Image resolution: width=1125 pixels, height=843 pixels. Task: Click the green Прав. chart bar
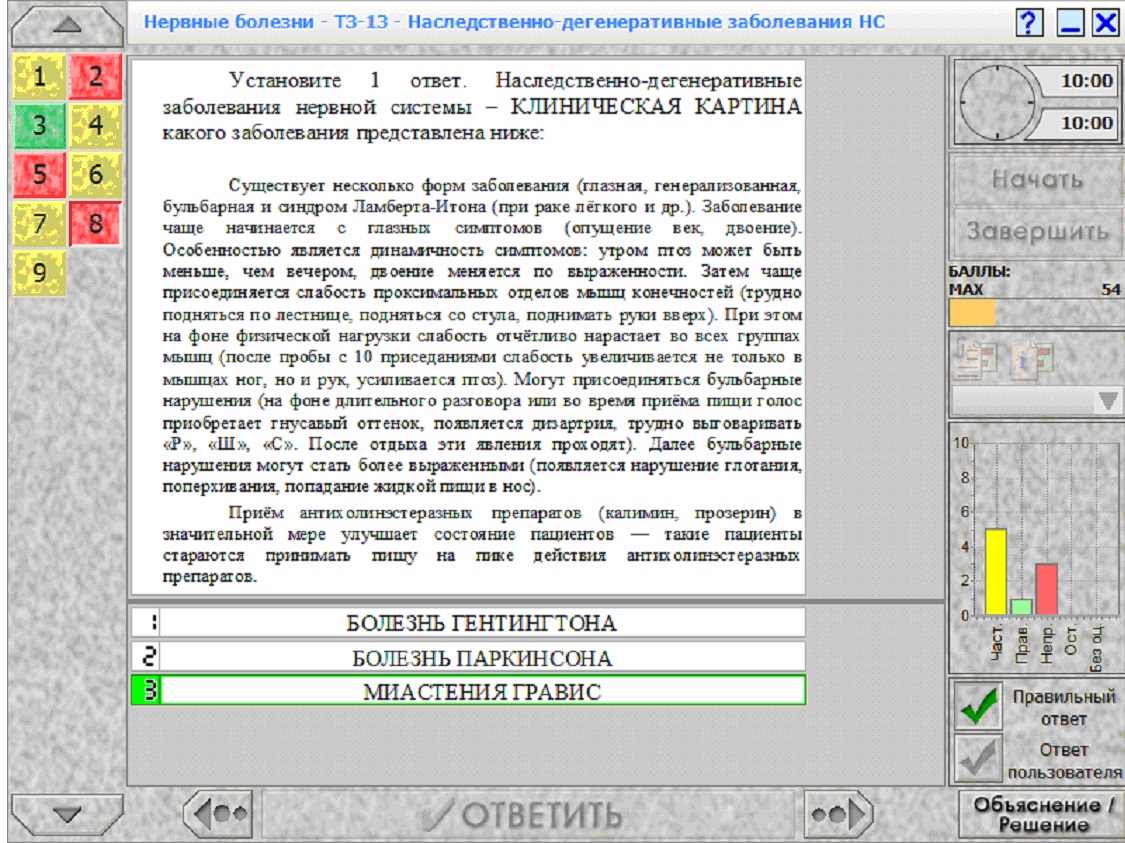[x=1021, y=607]
